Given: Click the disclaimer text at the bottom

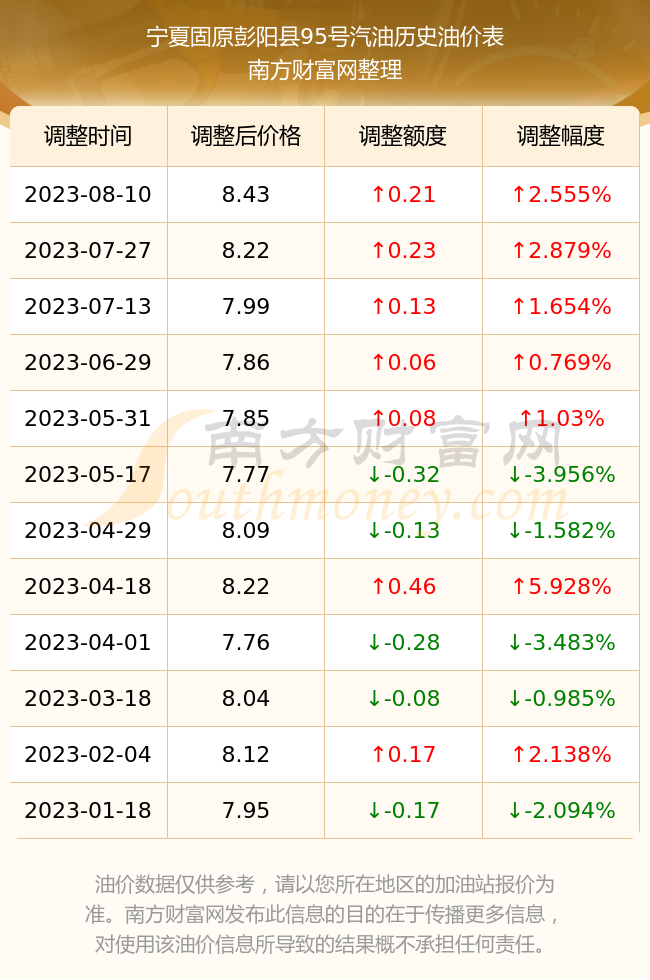Looking at the screenshot, I should click(324, 914).
